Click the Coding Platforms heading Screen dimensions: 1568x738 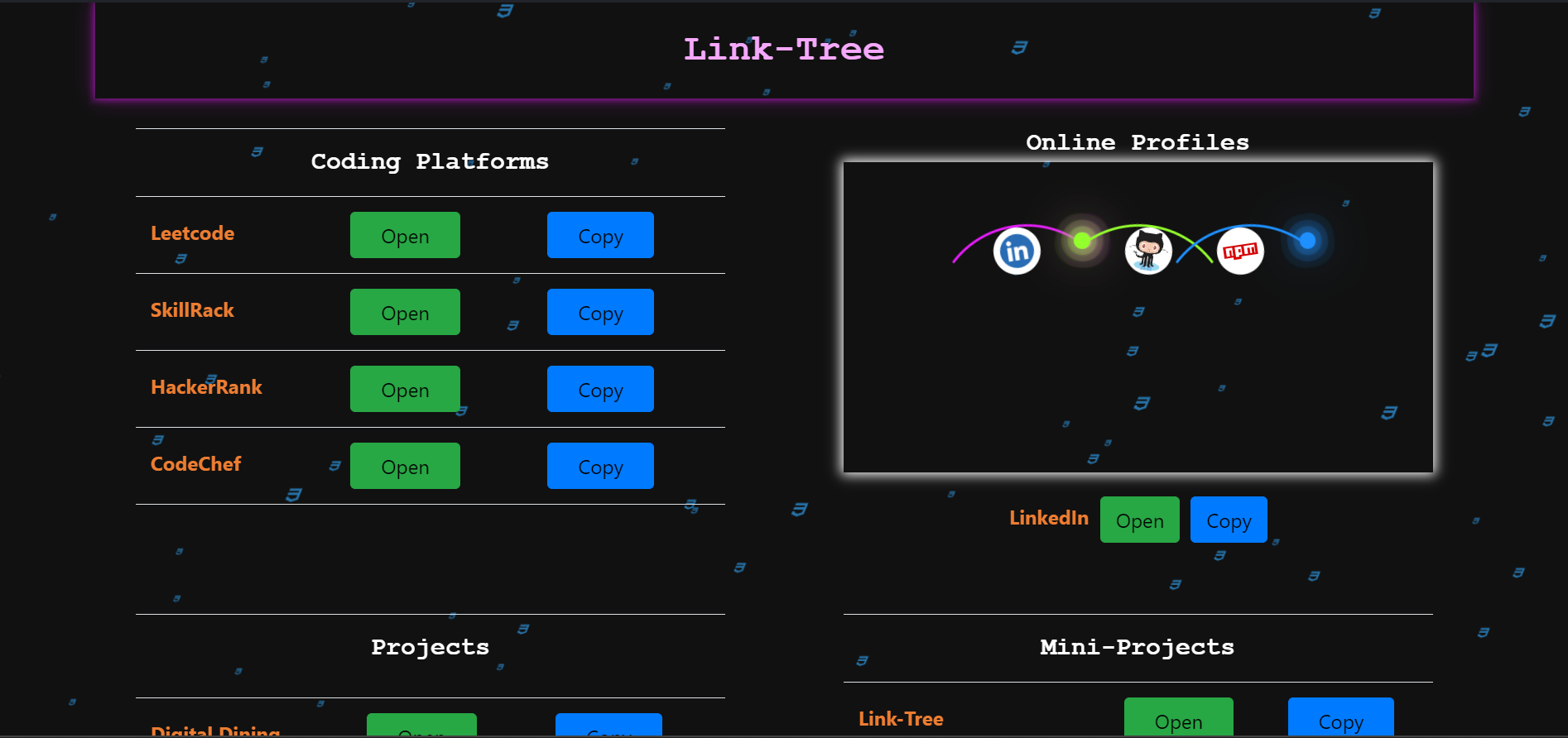click(430, 161)
